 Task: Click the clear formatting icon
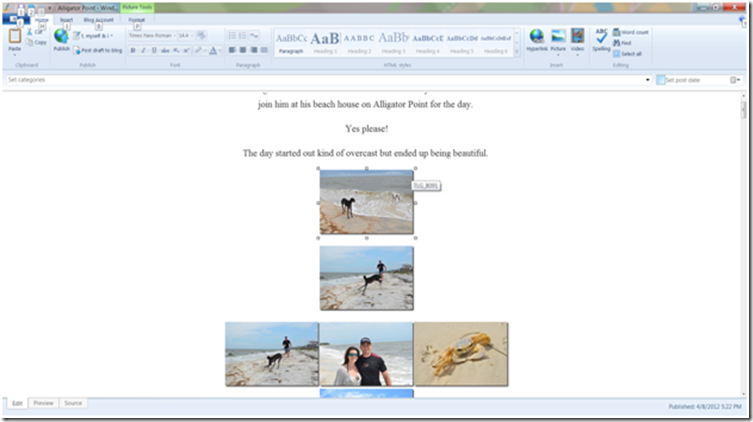coord(201,35)
